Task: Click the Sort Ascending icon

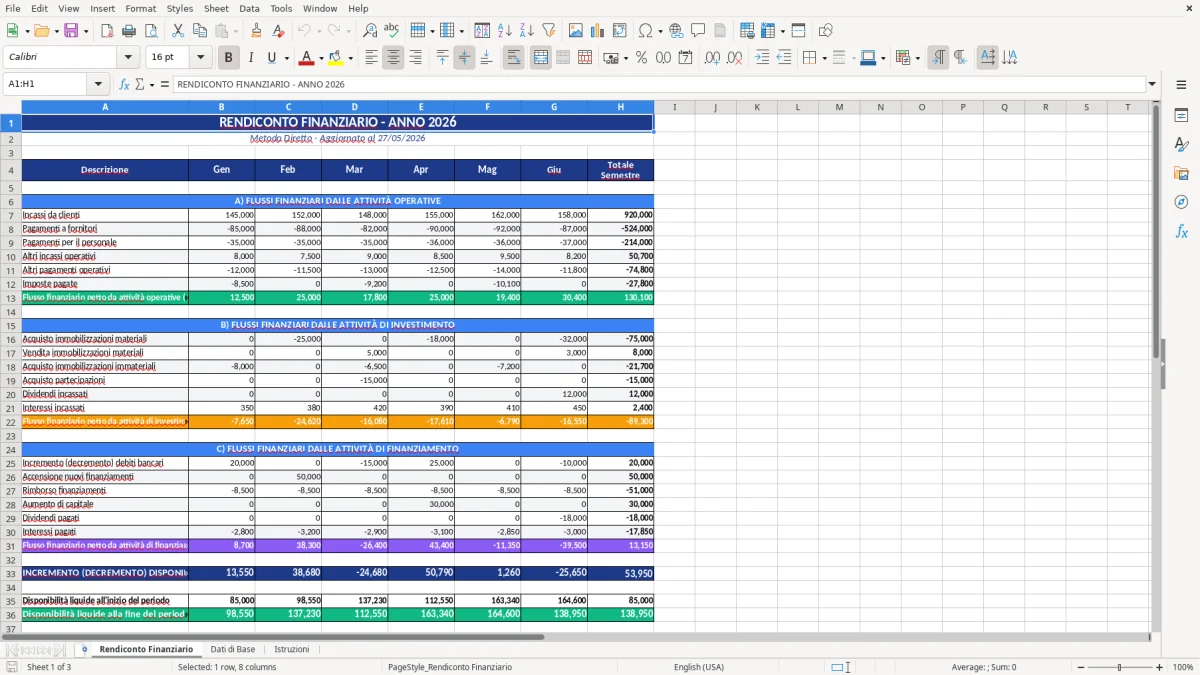Action: coord(504,31)
